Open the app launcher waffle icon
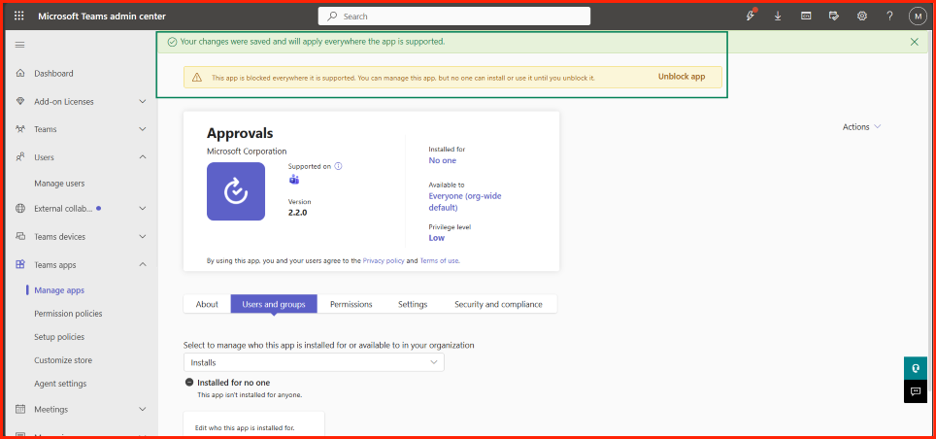 [19, 16]
